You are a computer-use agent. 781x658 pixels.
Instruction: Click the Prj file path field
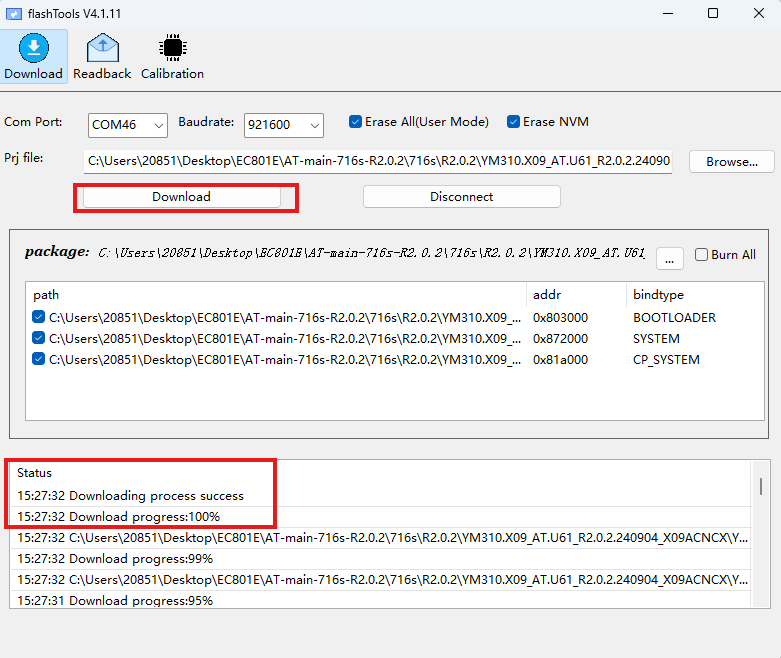[x=378, y=160]
